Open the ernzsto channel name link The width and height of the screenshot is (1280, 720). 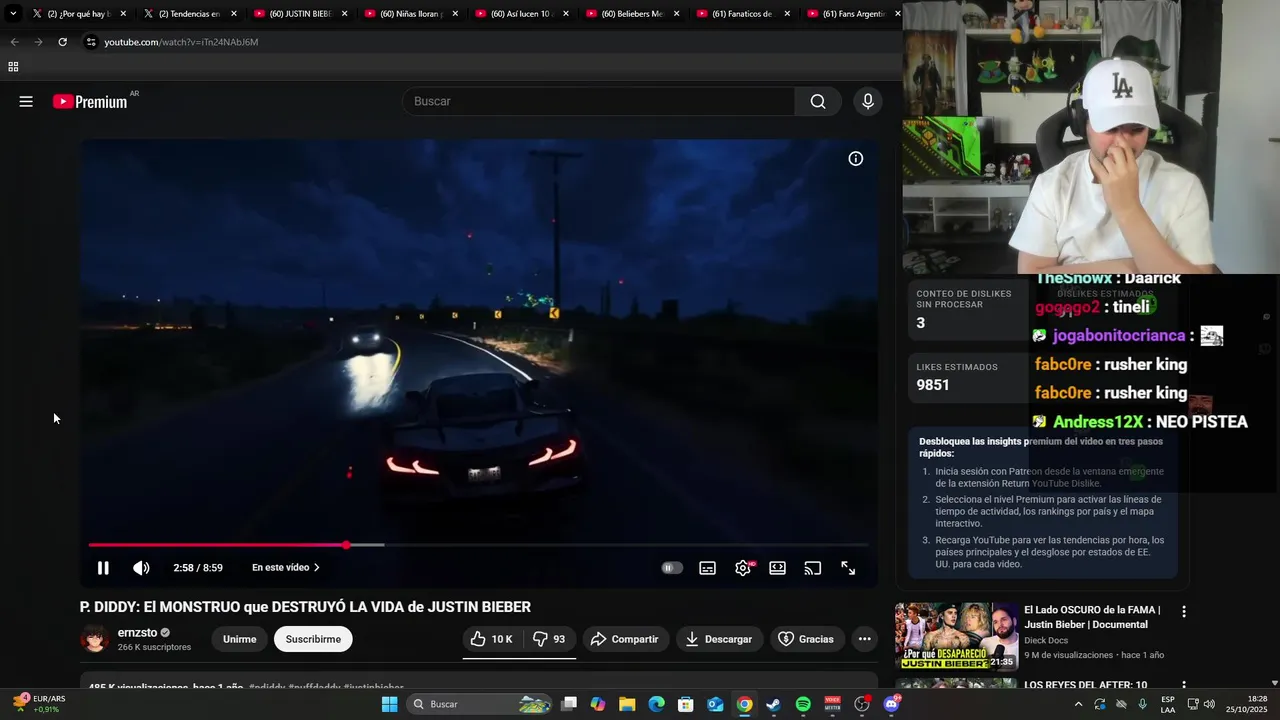pyautogui.click(x=137, y=632)
